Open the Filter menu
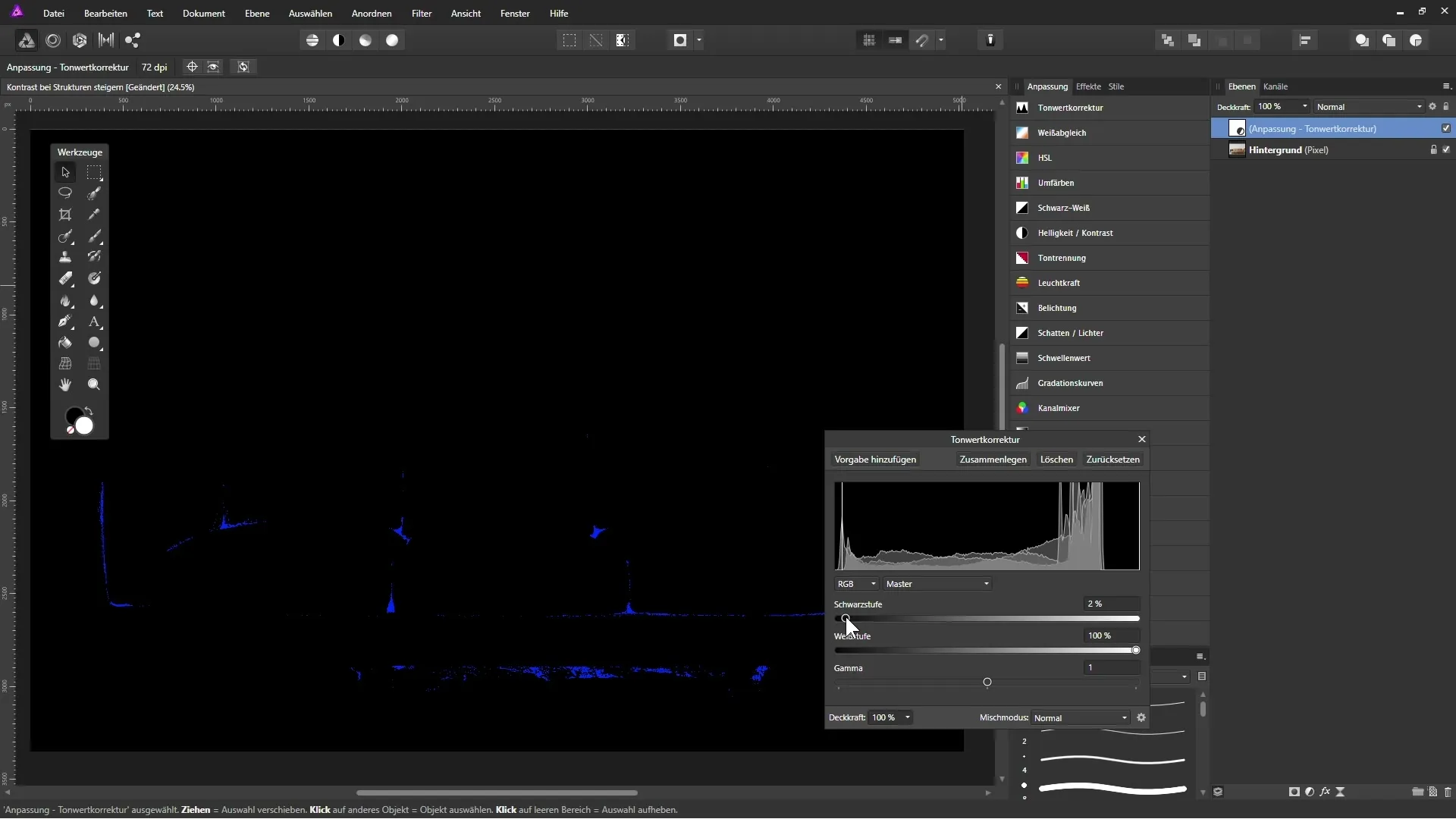Image resolution: width=1456 pixels, height=819 pixels. coord(422,13)
